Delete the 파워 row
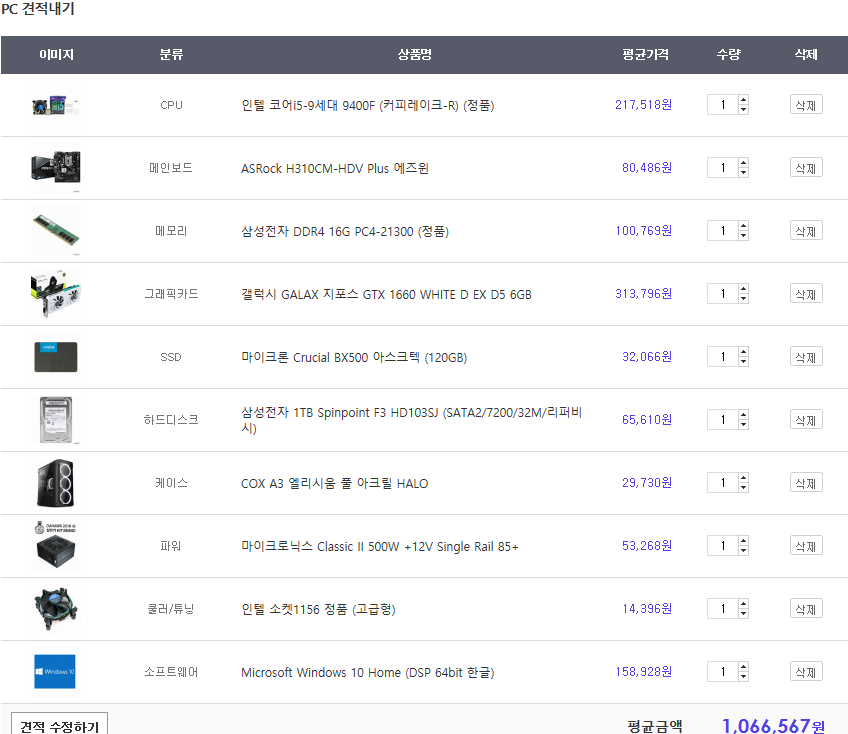 [806, 546]
